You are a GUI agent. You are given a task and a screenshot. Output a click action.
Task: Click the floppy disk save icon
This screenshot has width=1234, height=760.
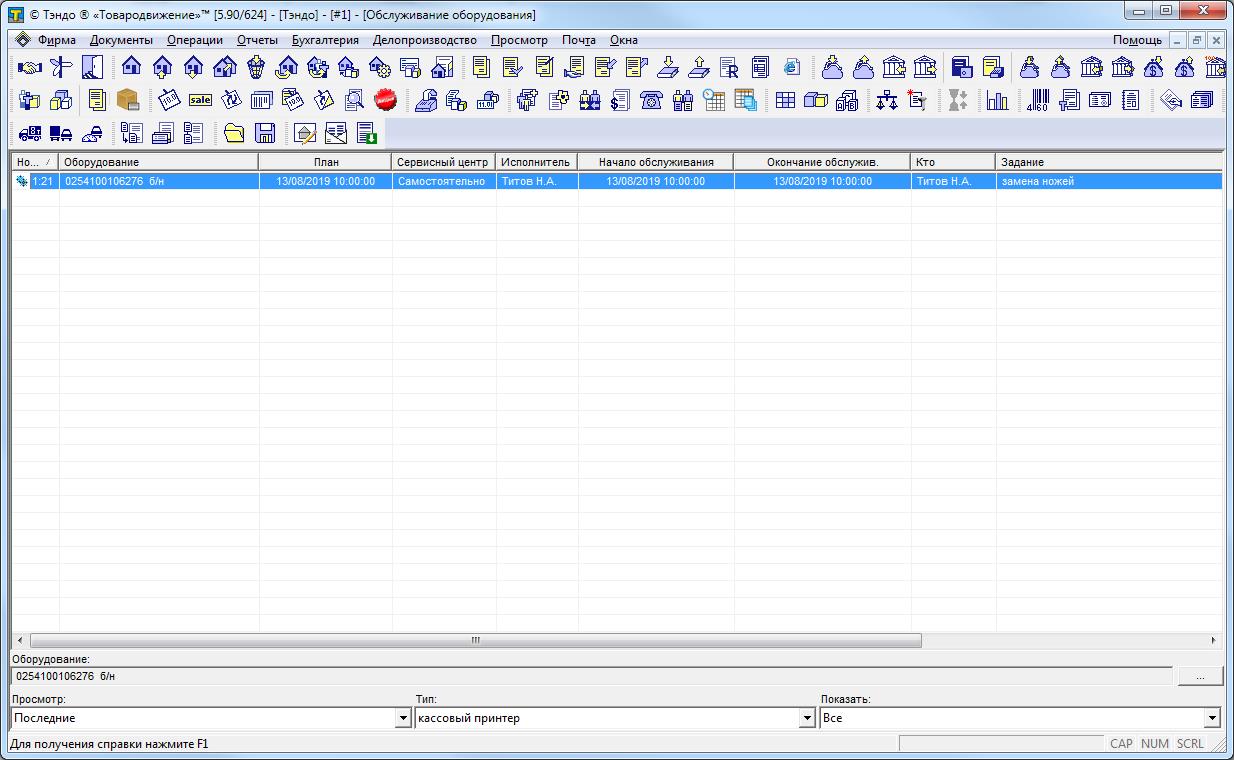tap(265, 133)
